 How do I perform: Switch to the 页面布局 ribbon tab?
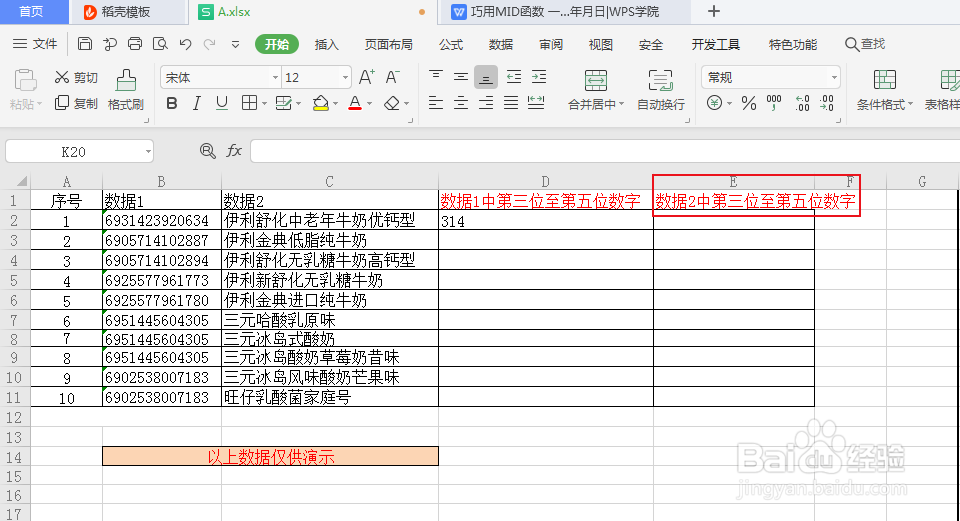(x=389, y=45)
